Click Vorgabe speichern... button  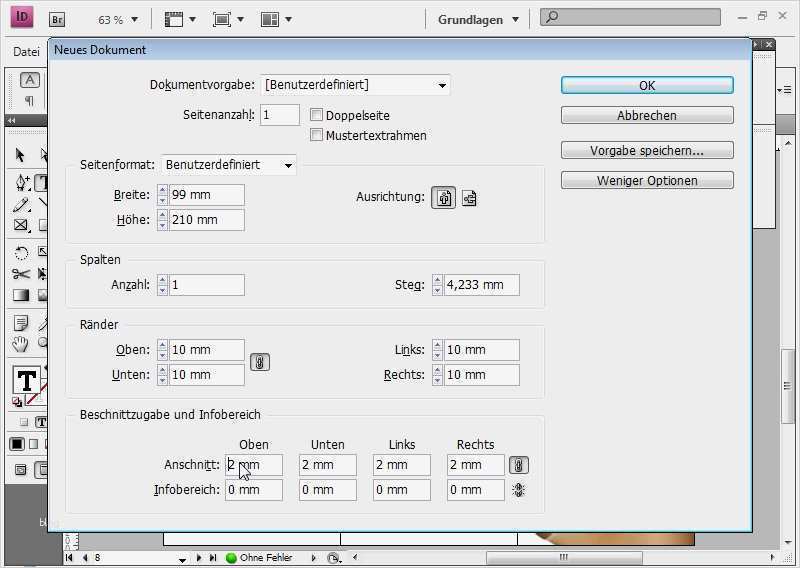pyautogui.click(x=647, y=151)
